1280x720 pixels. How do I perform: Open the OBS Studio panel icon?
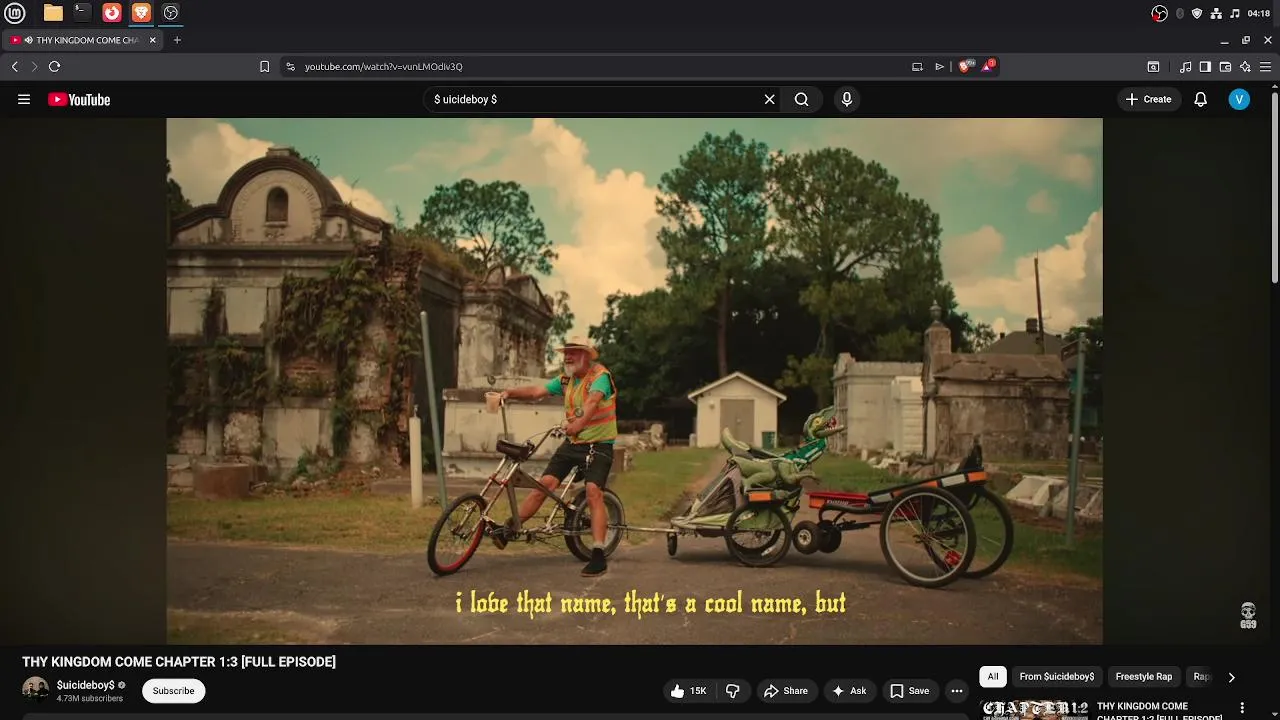click(171, 13)
